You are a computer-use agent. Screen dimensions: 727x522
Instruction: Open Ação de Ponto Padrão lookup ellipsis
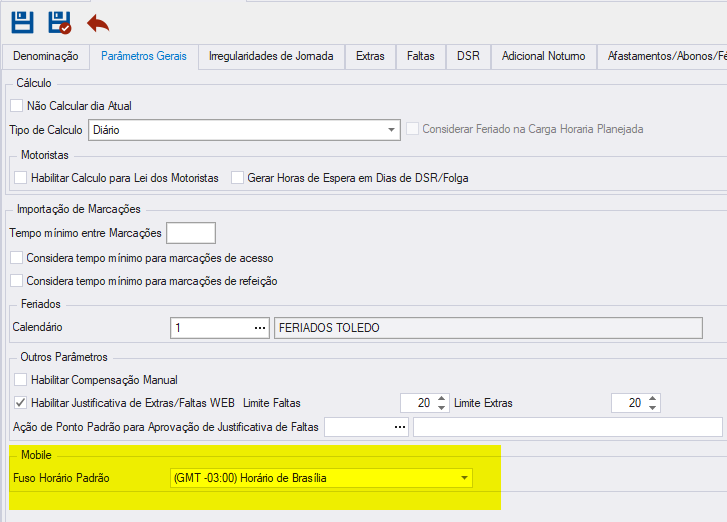point(400,427)
